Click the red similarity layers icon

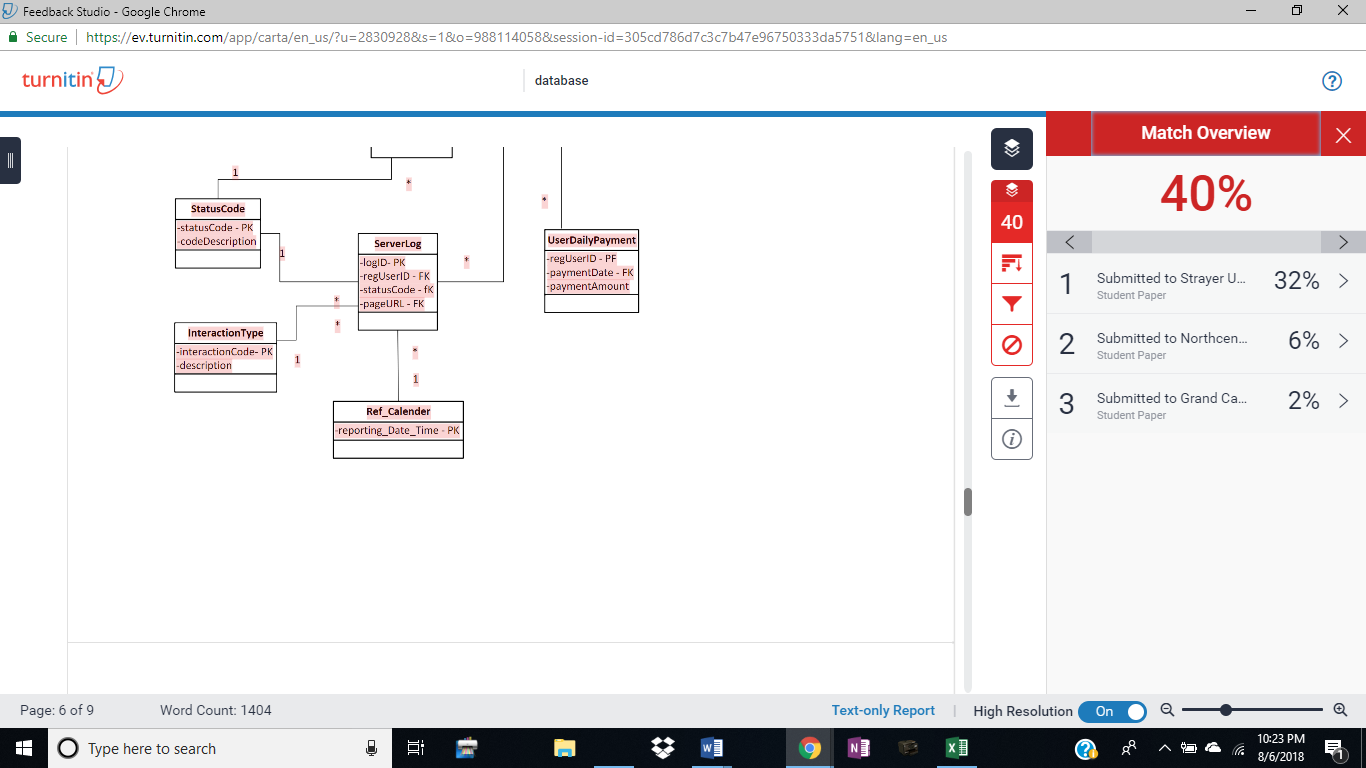[1011, 190]
